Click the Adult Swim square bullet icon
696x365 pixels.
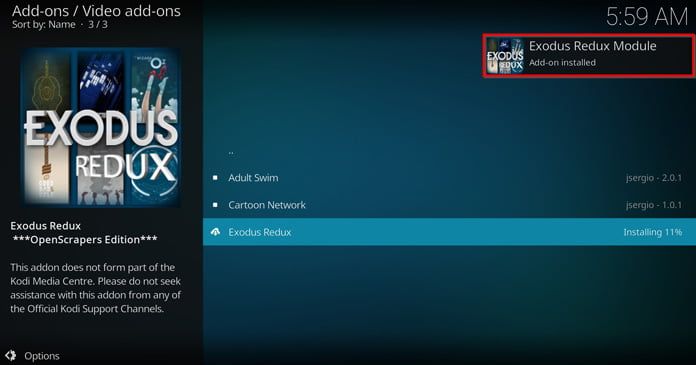[215, 178]
